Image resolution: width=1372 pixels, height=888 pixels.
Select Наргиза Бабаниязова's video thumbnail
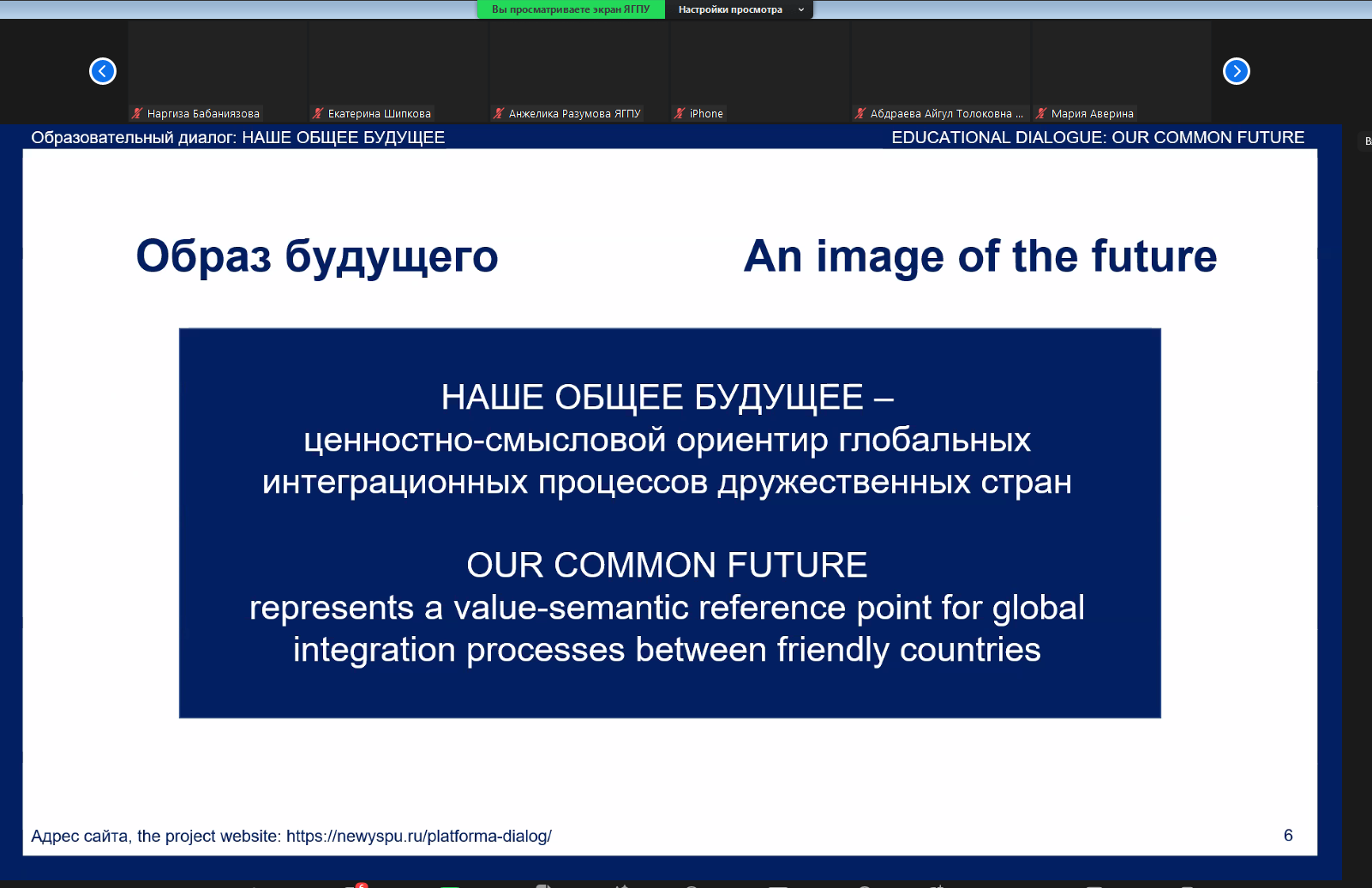218,72
